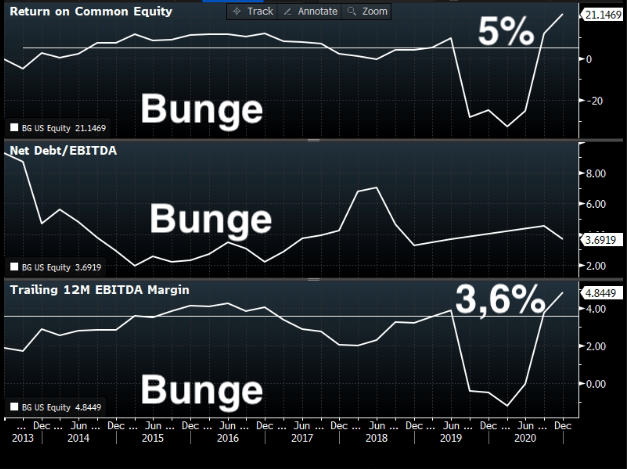Click the BG US Equity 4.8449 legend text
This screenshot has height=469, width=627.
pyautogui.click(x=61, y=407)
